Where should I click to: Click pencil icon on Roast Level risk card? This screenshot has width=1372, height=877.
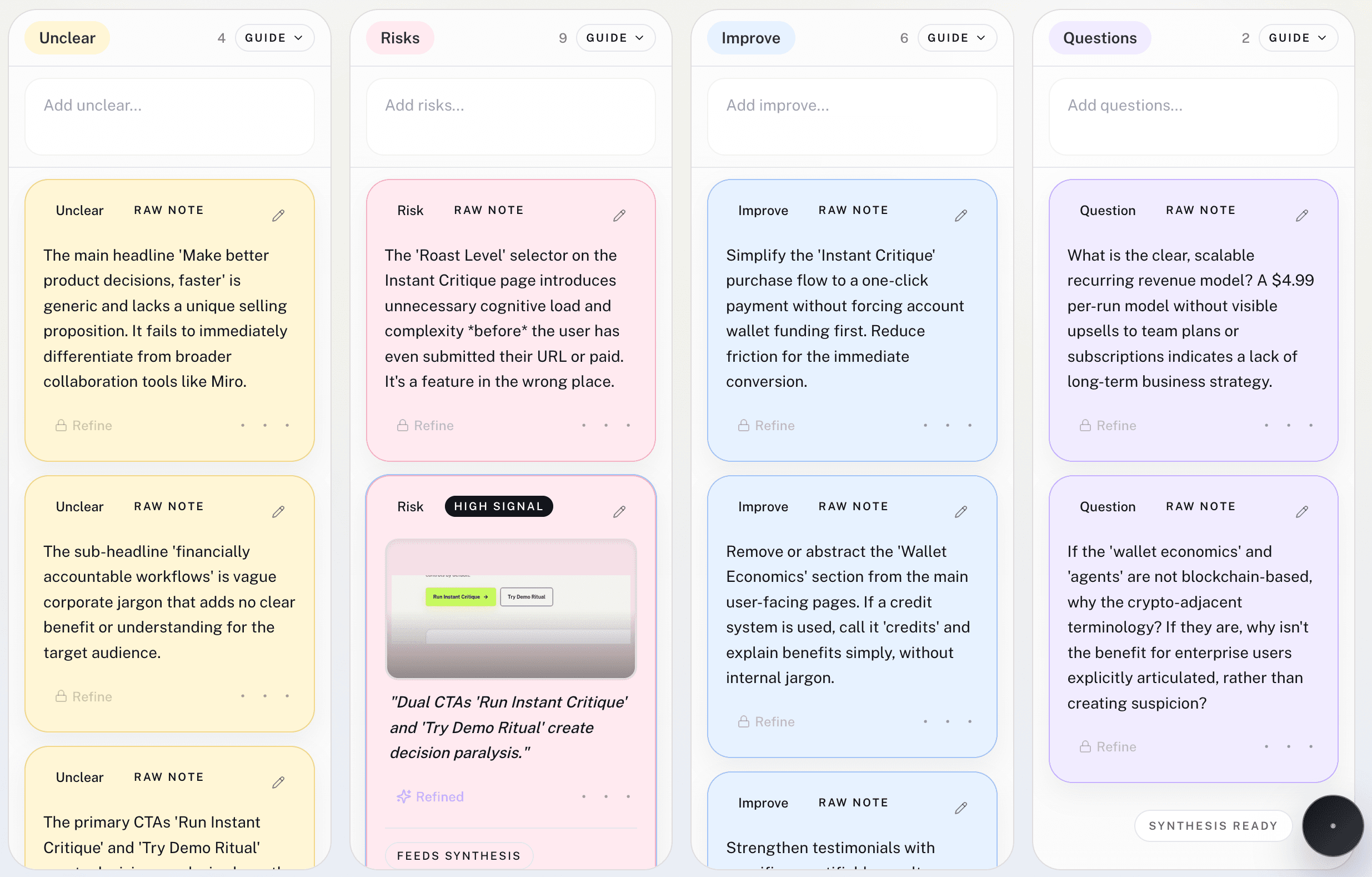(619, 216)
